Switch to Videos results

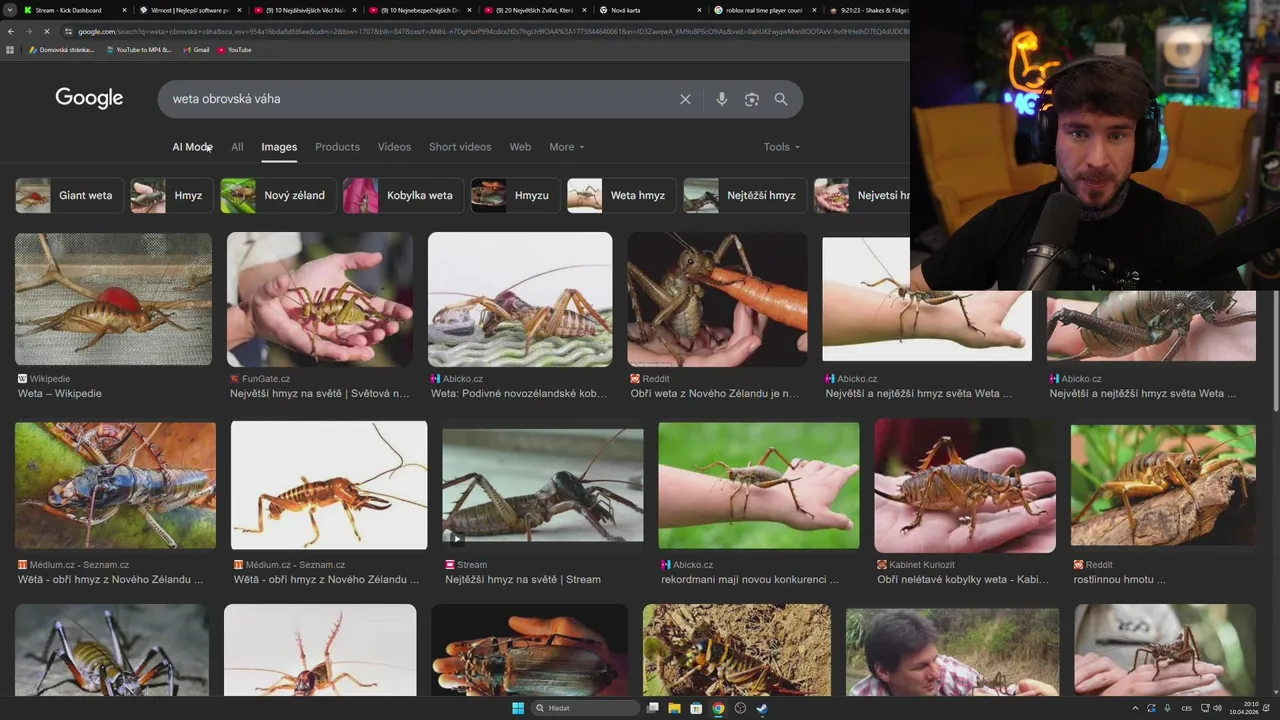point(394,147)
